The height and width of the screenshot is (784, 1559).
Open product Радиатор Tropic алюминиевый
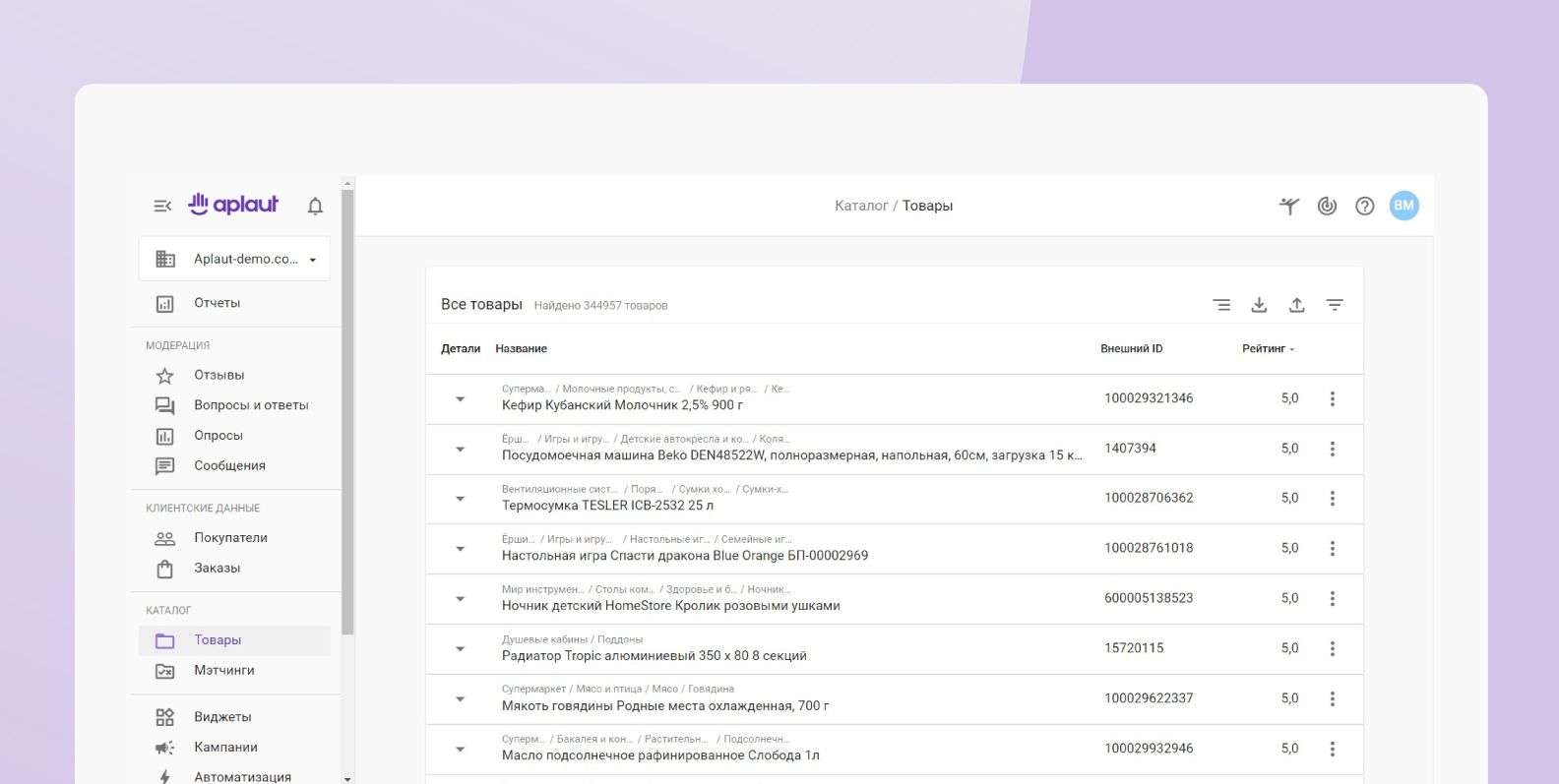[x=654, y=656]
